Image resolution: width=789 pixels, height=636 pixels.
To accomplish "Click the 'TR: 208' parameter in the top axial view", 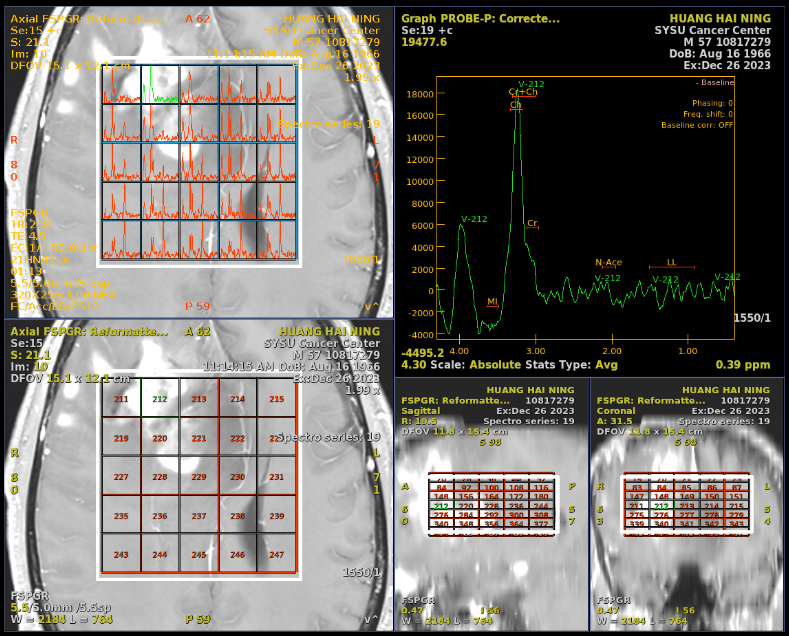I will tap(30, 224).
